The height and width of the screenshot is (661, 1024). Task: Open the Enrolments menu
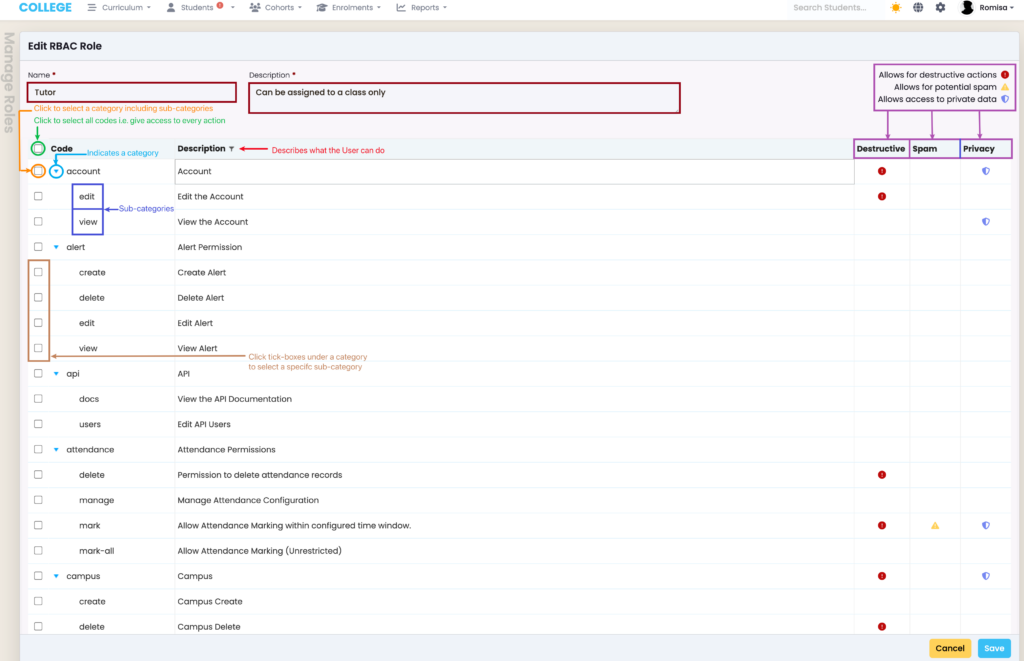pyautogui.click(x=349, y=8)
